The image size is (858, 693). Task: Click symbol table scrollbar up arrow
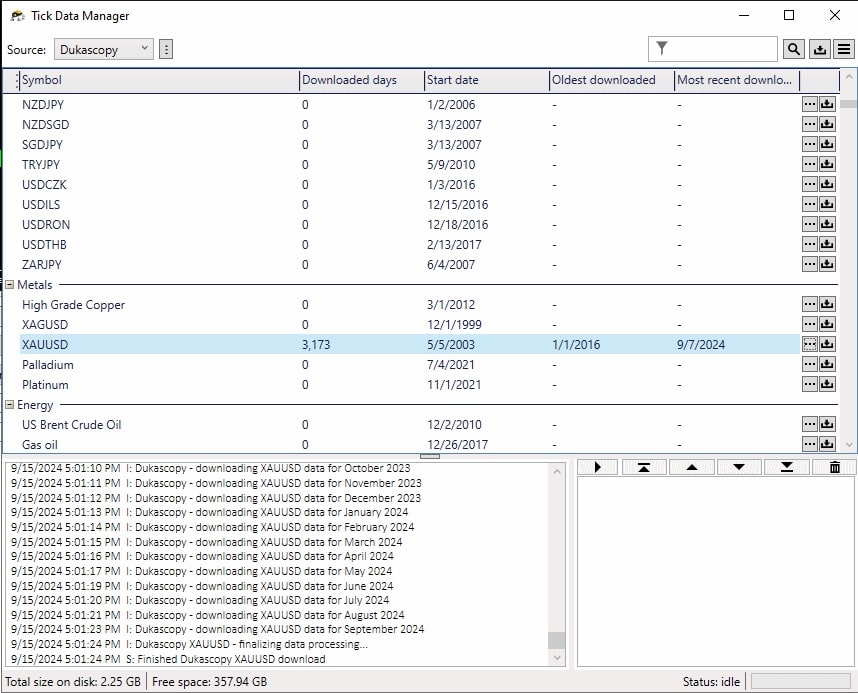pyautogui.click(x=849, y=77)
